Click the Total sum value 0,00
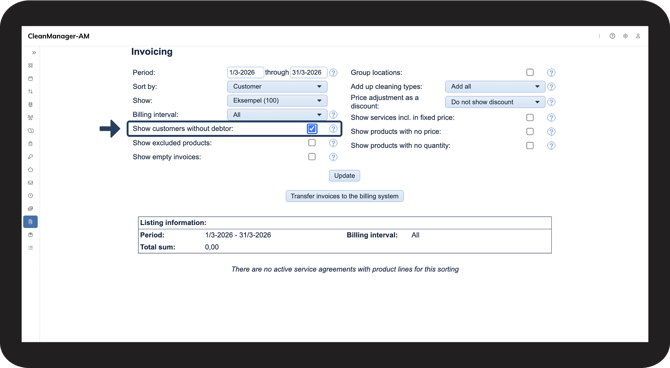This screenshot has height=368, width=670. [212, 247]
